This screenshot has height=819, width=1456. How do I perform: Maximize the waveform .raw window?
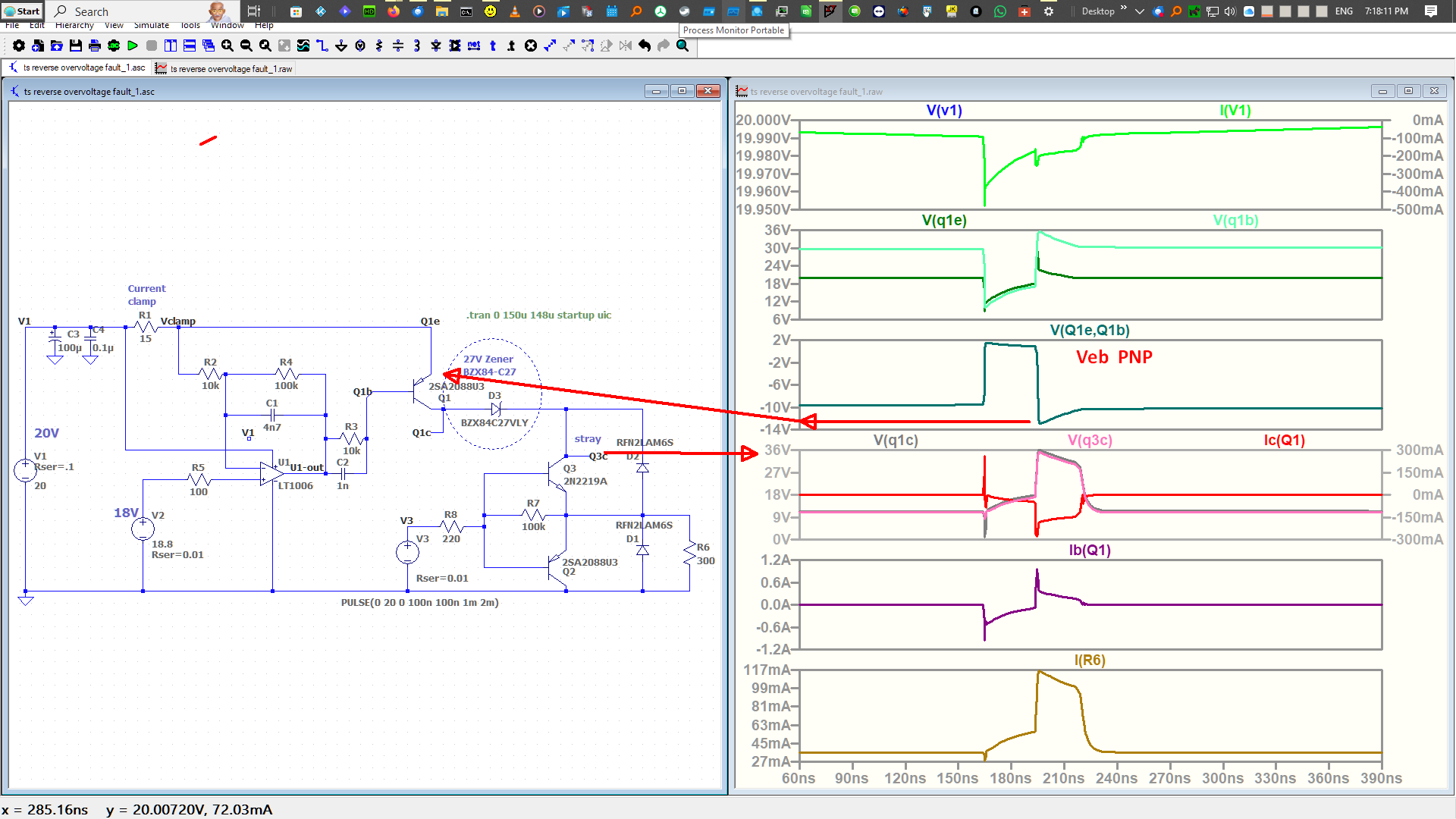point(1408,91)
